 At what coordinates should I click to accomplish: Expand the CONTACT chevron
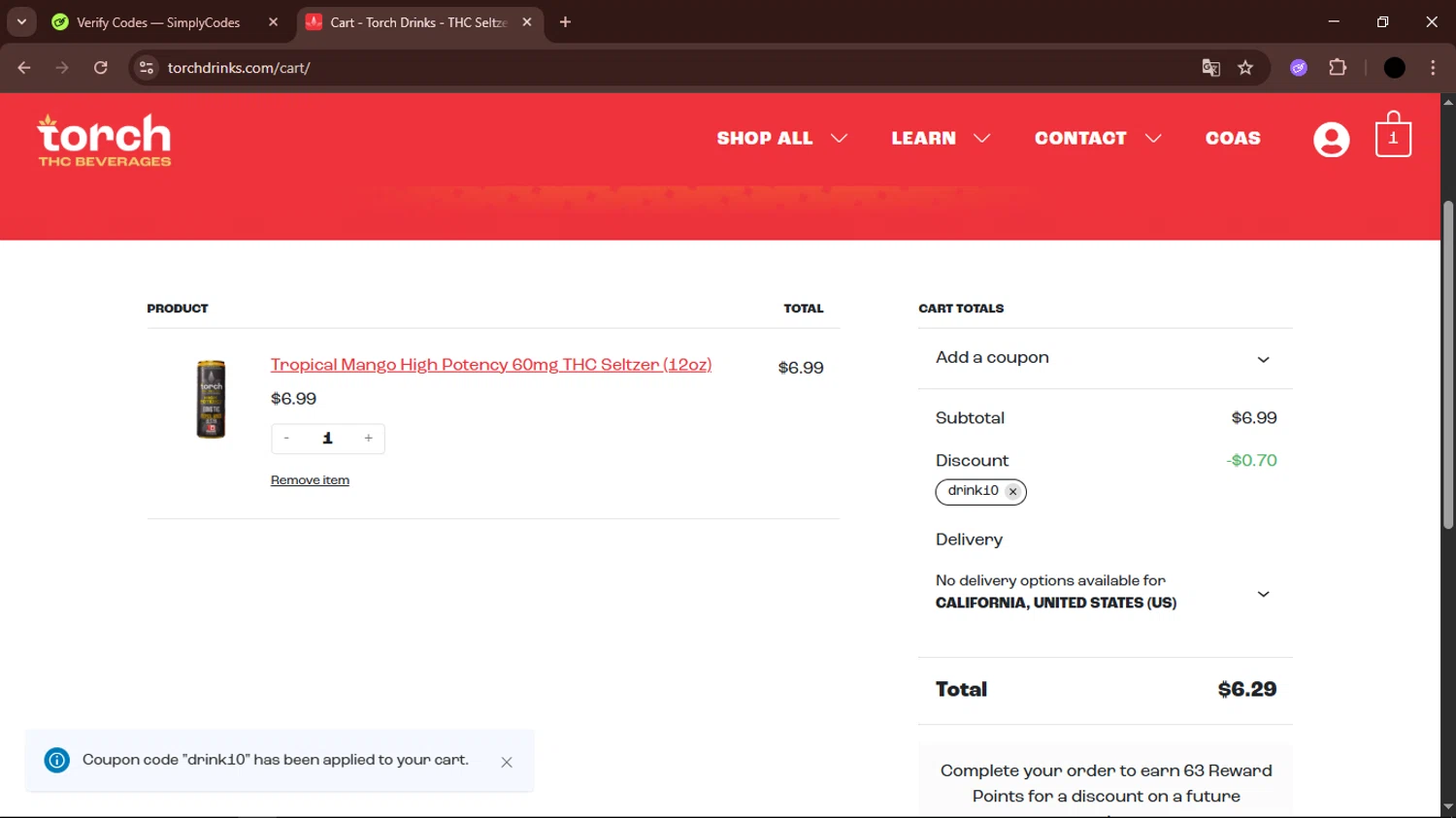tap(1153, 139)
